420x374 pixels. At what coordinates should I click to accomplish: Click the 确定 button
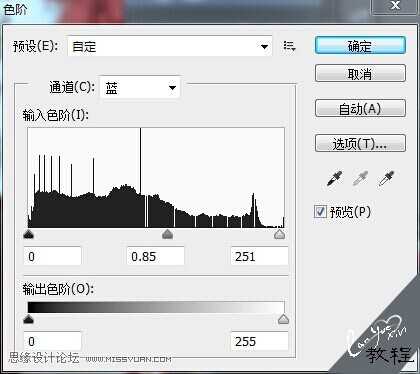tap(360, 45)
